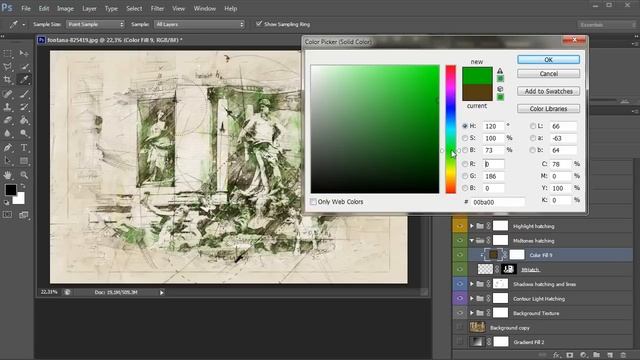Expand the Highlight hatching group
640x360 pixels.
[x=472, y=226]
